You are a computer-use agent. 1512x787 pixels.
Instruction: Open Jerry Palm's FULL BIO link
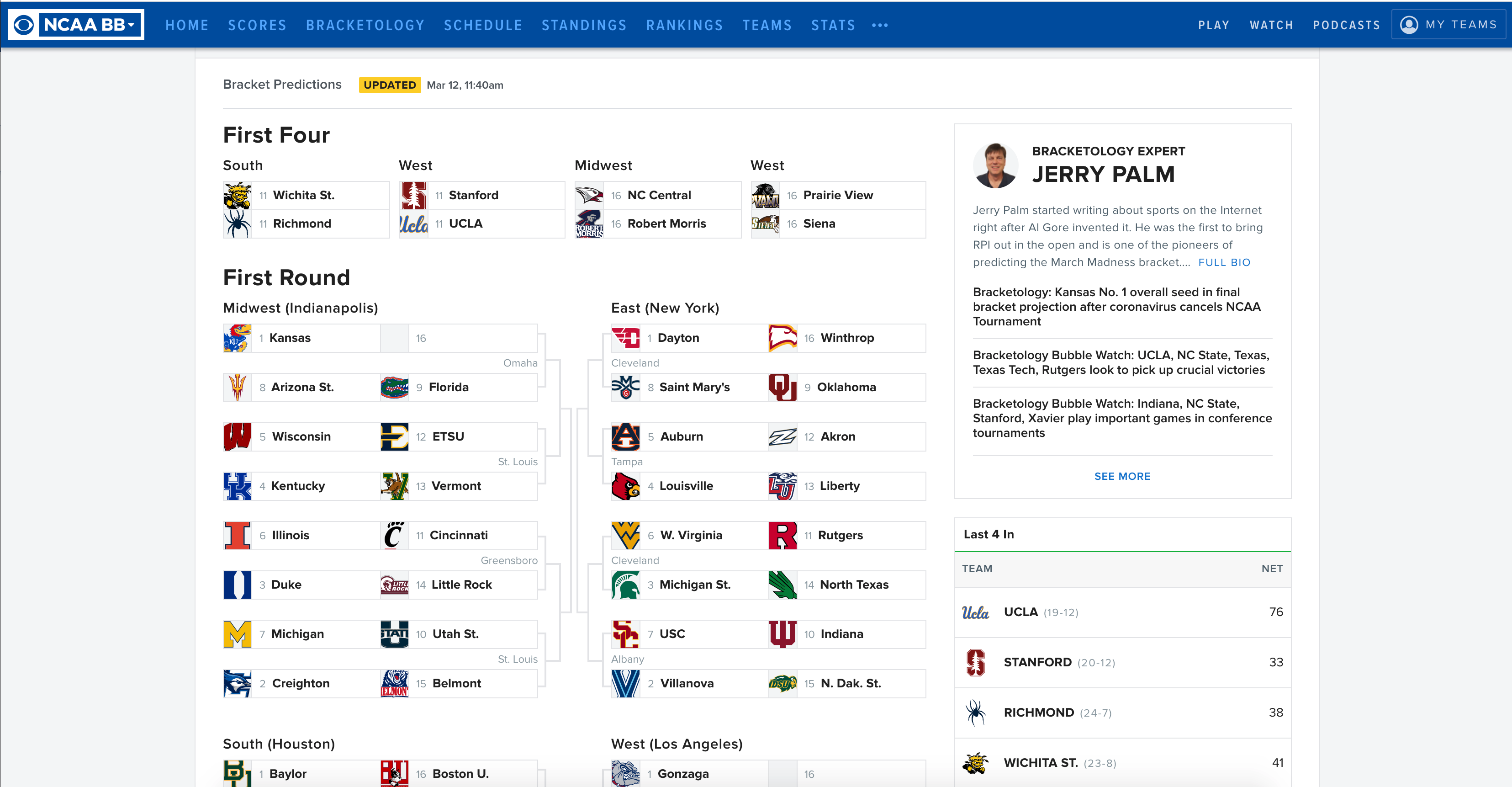pyautogui.click(x=1224, y=262)
